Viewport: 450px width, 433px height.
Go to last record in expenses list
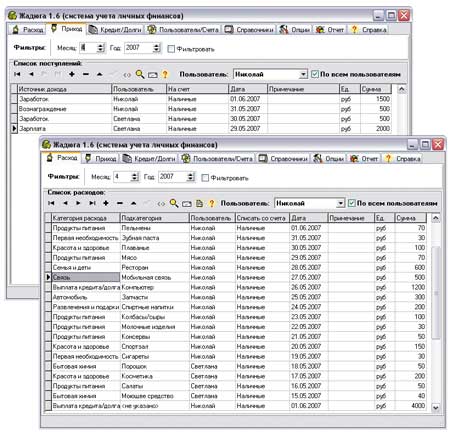click(x=92, y=203)
